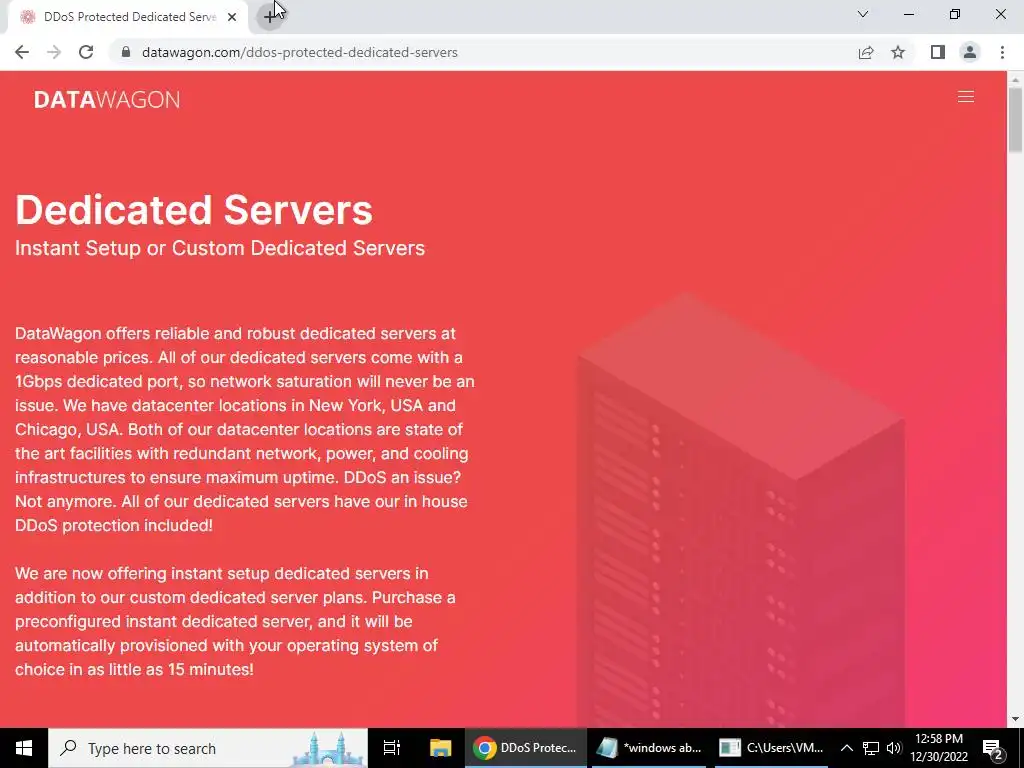The width and height of the screenshot is (1024, 768).
Task: Go to the DataWagon logo home link
Action: click(107, 99)
